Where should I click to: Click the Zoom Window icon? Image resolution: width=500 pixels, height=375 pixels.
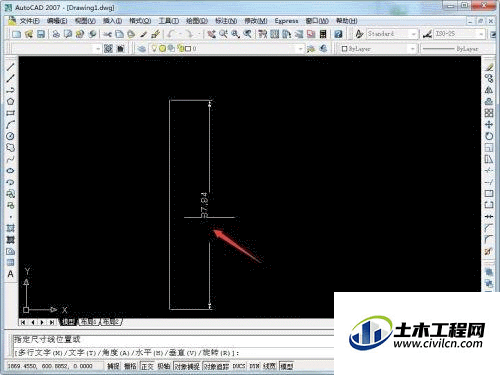click(x=235, y=34)
